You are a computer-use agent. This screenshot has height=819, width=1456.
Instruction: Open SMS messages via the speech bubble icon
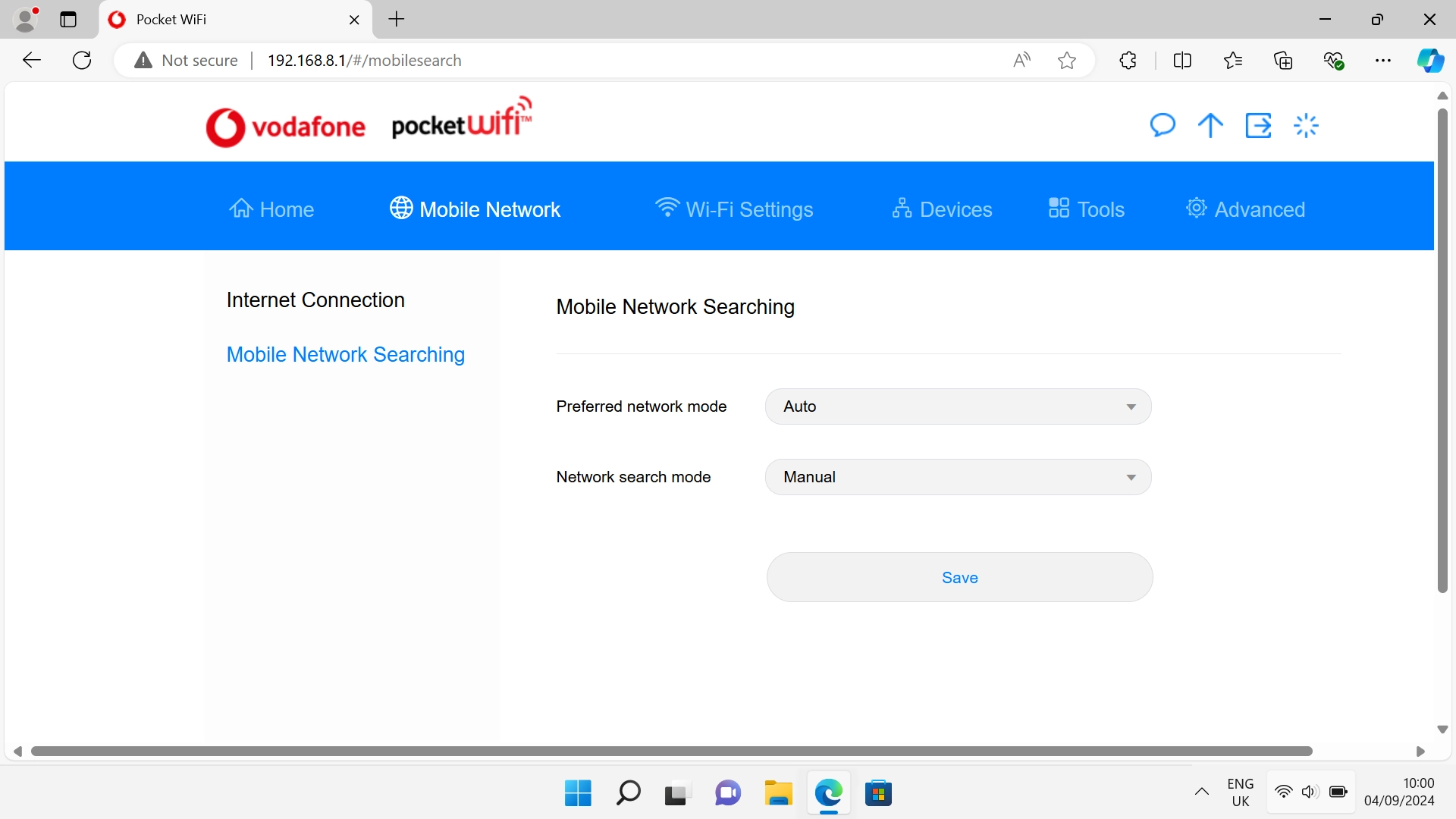click(x=1163, y=125)
